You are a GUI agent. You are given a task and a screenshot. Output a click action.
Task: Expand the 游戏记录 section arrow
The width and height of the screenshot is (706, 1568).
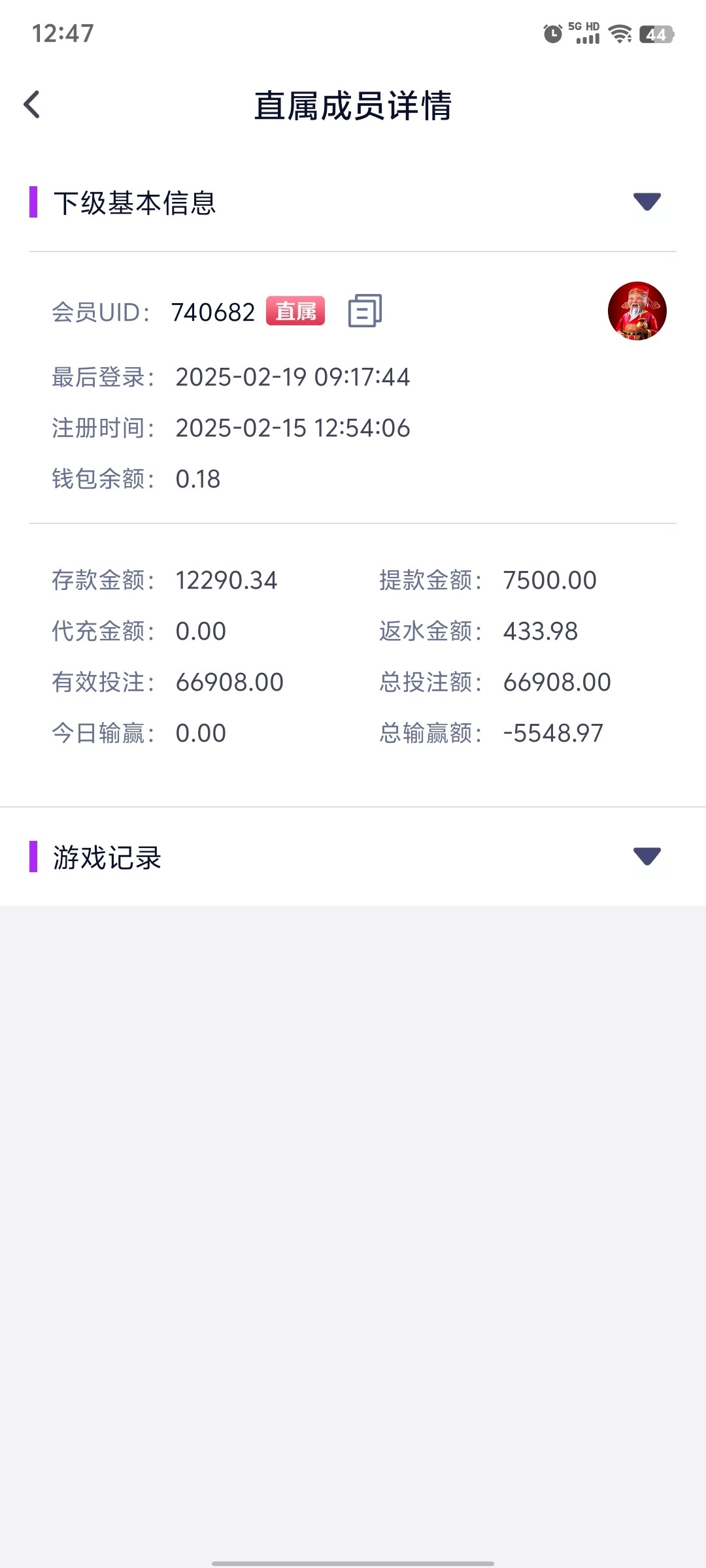(647, 856)
